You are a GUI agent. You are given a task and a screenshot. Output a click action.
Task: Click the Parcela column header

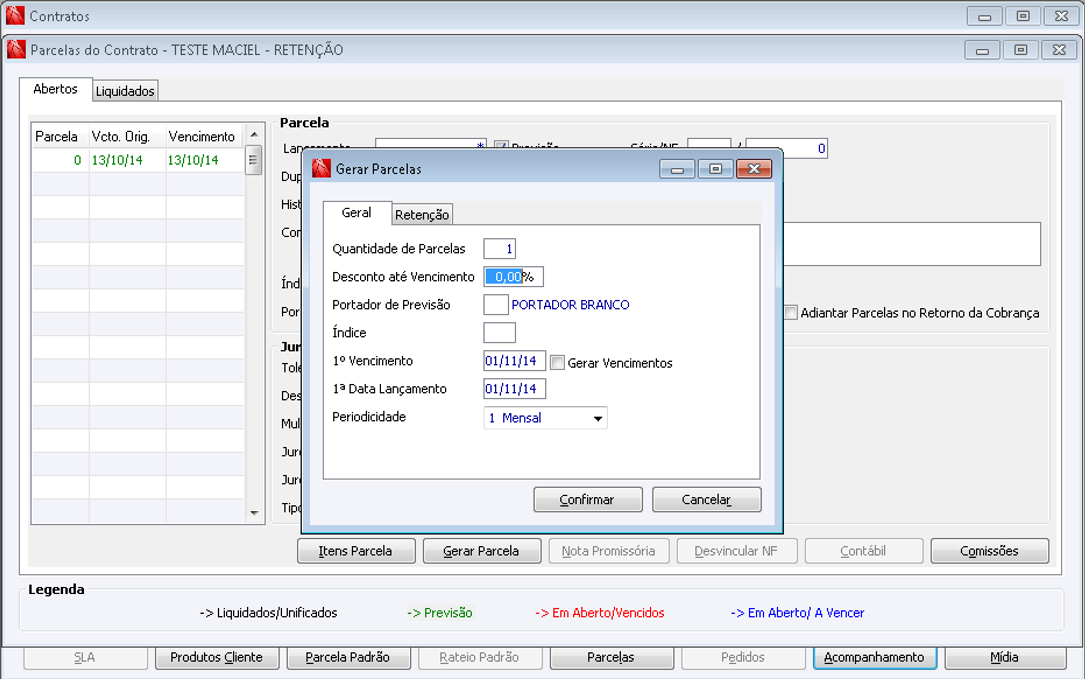(x=61, y=136)
